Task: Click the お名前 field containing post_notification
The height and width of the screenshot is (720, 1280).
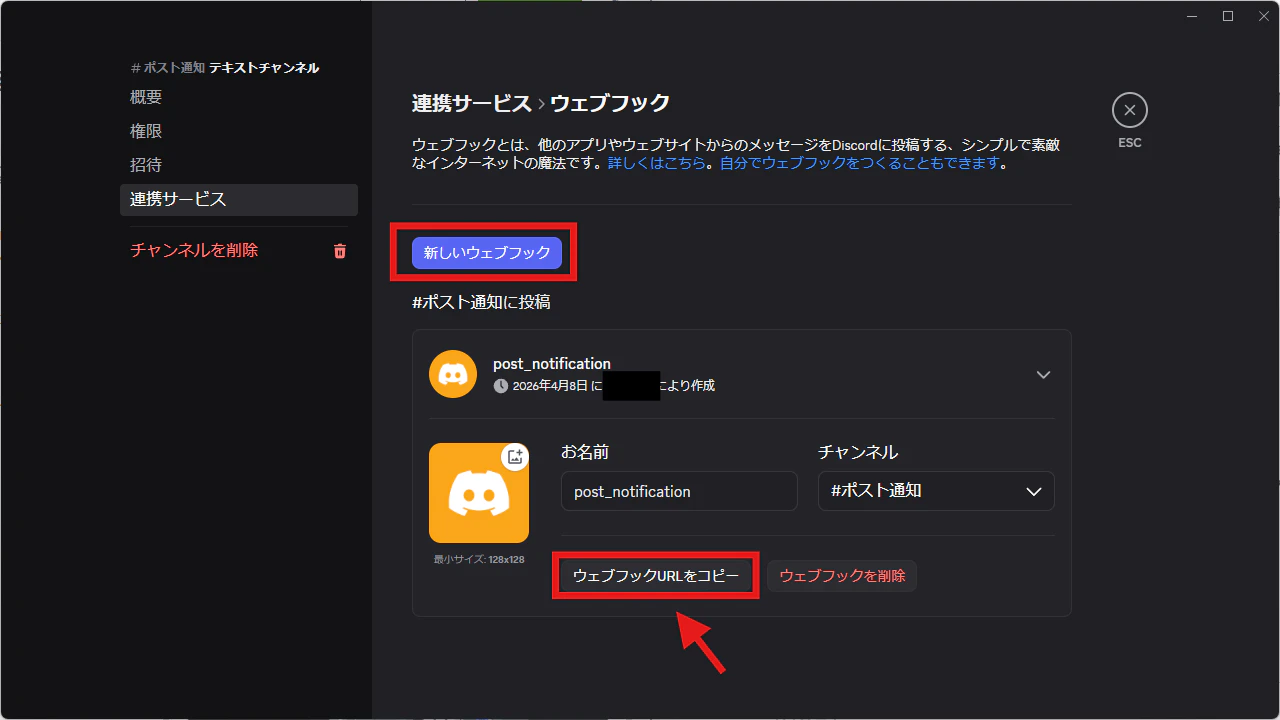Action: 679,491
